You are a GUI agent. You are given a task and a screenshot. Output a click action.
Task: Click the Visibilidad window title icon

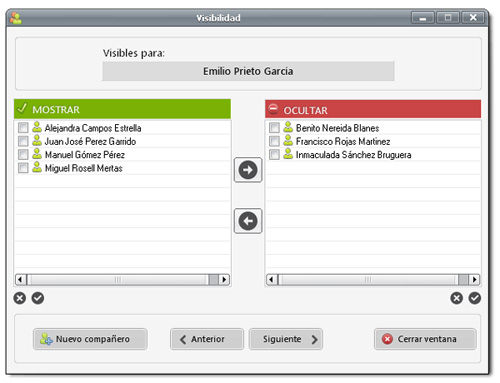[16, 18]
